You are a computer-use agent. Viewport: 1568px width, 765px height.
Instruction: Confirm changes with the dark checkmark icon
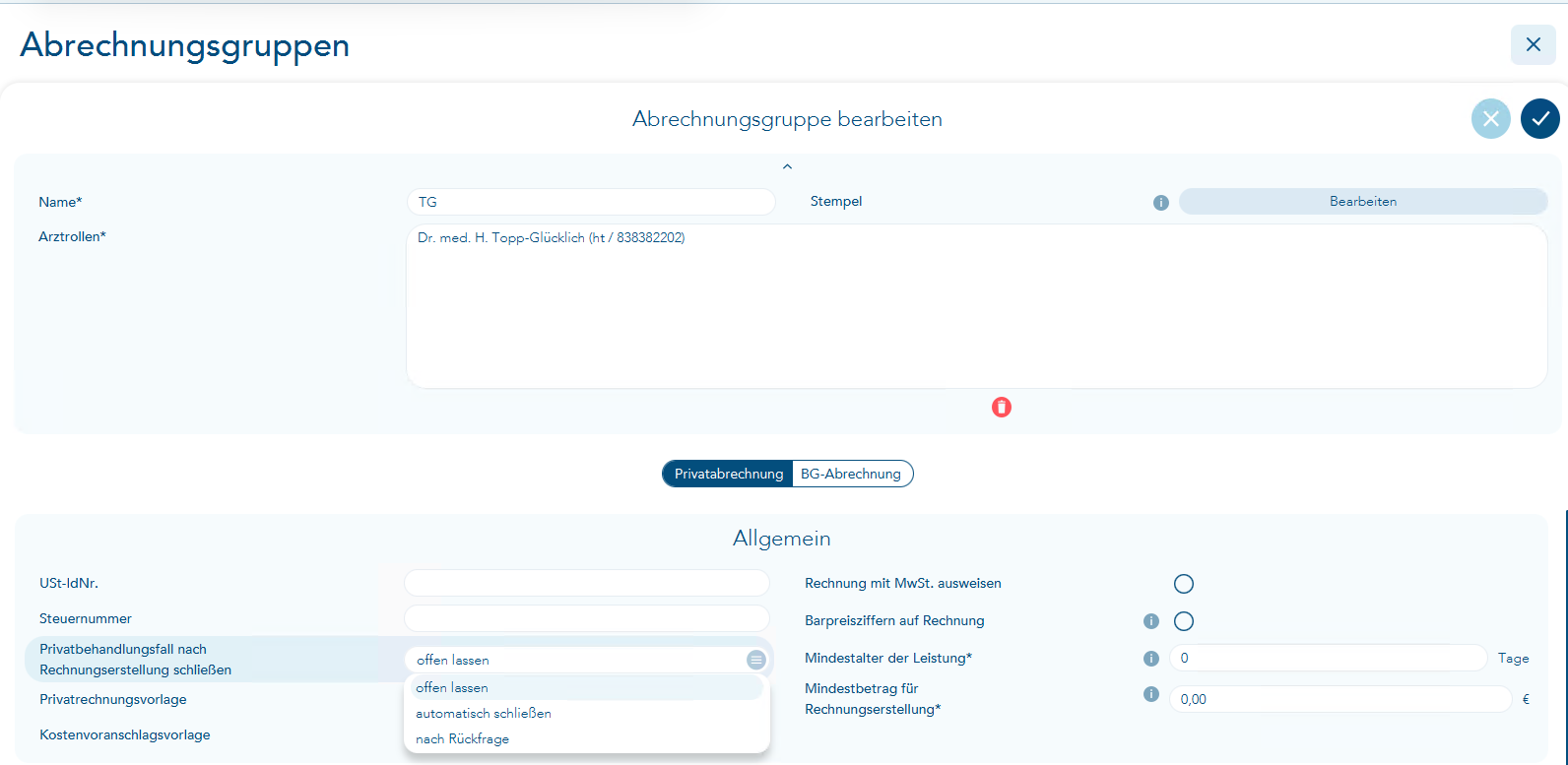(1539, 119)
